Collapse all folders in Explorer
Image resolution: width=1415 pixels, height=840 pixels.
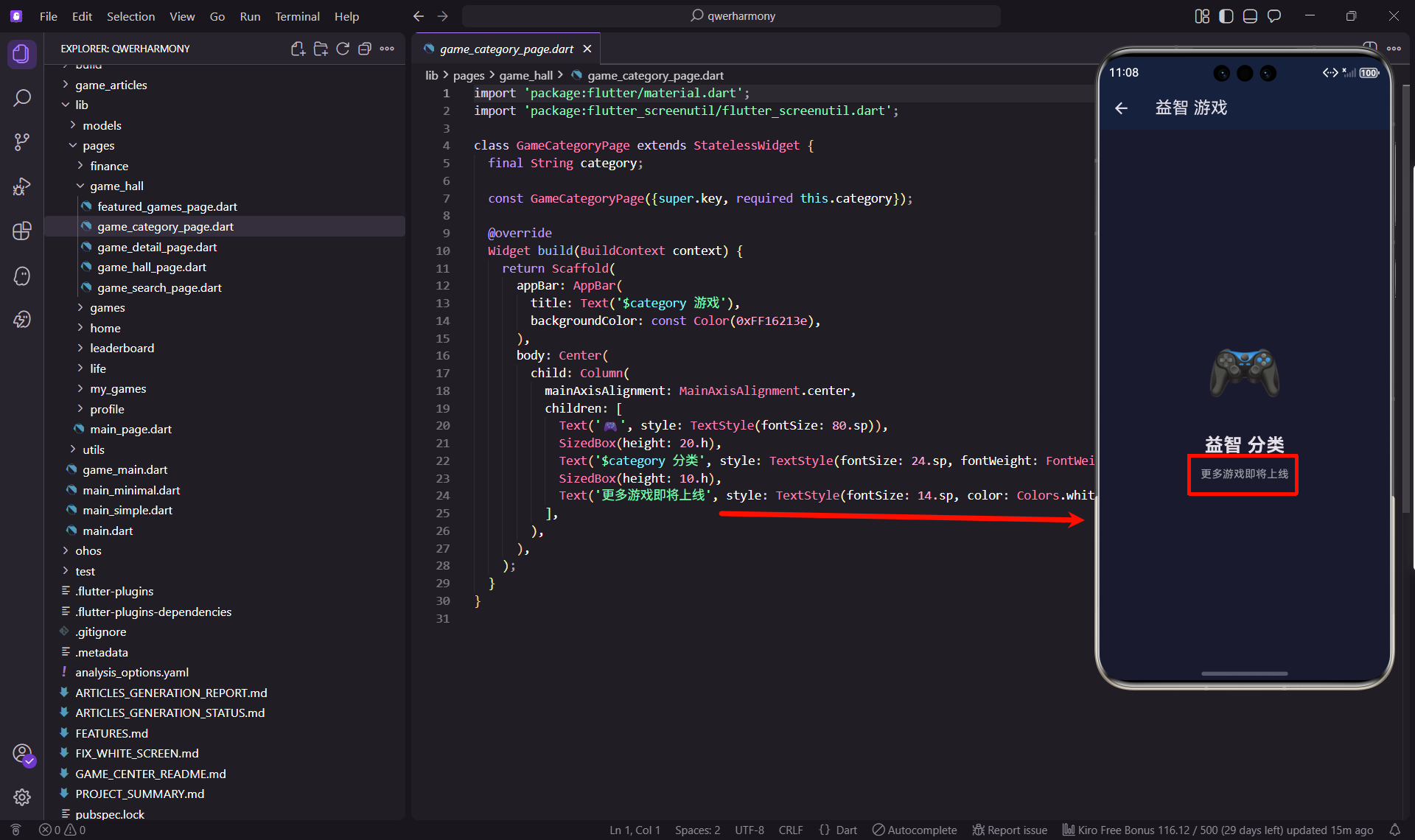click(365, 49)
